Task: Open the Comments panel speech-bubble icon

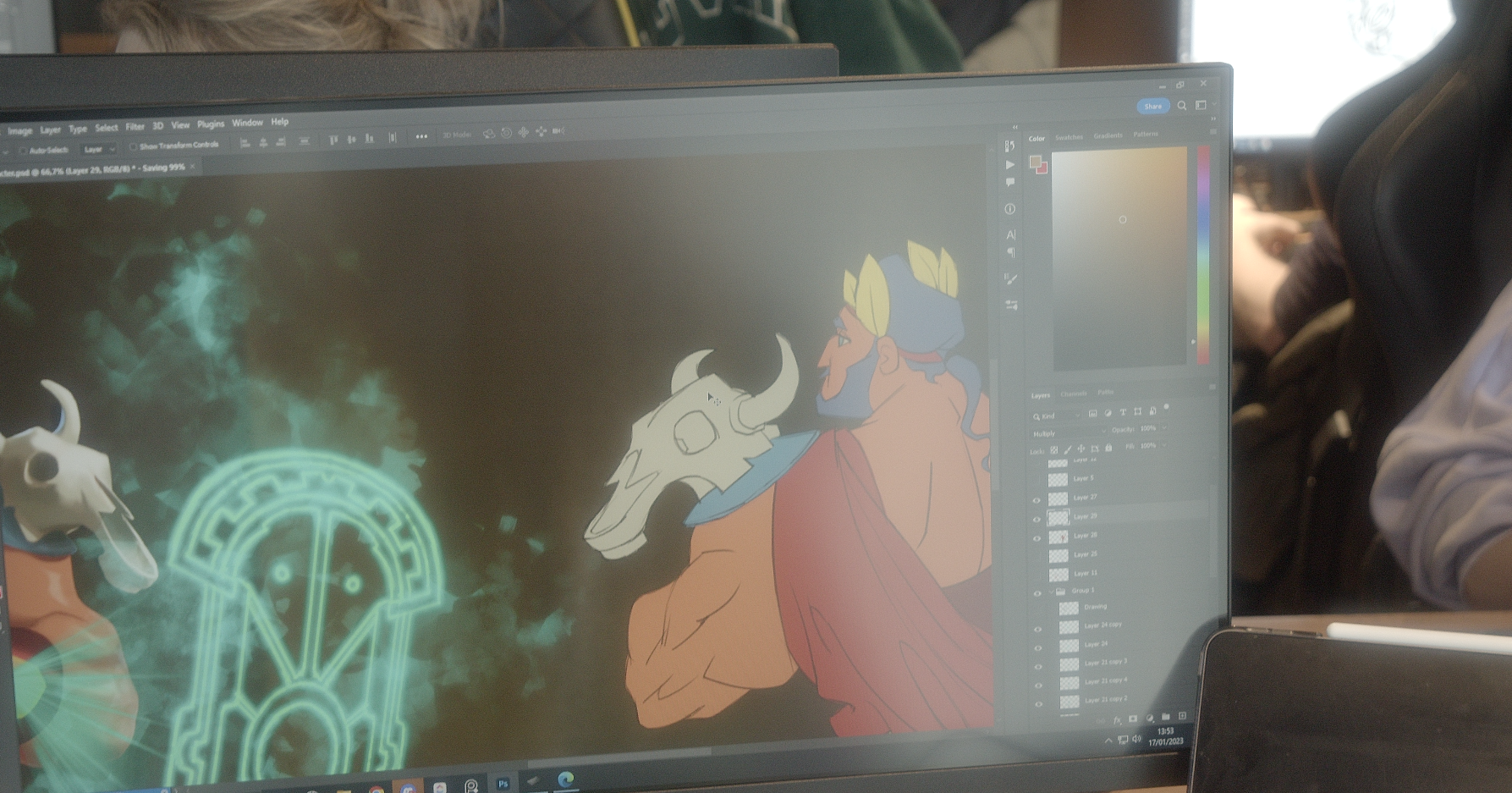Action: [x=1009, y=182]
